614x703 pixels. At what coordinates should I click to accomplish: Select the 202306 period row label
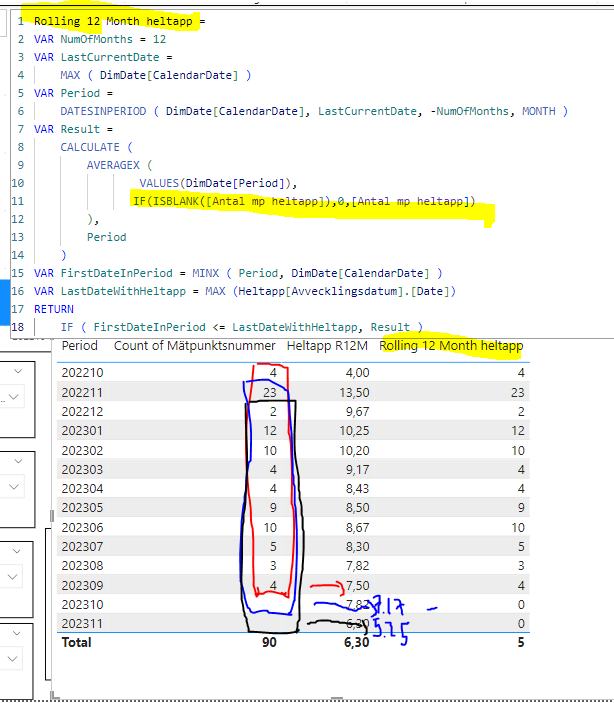click(82, 527)
